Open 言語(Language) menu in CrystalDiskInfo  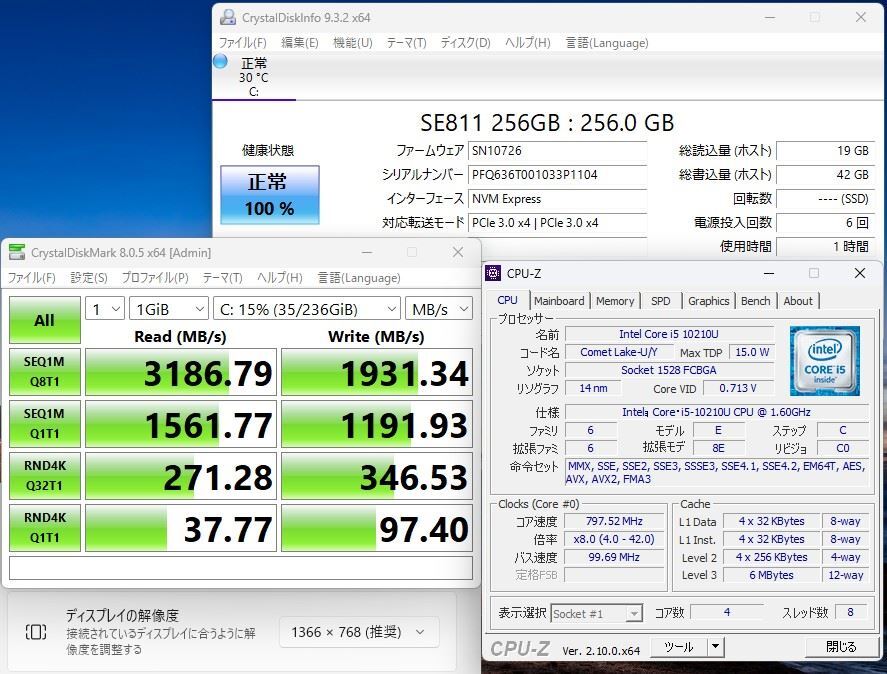pos(607,43)
